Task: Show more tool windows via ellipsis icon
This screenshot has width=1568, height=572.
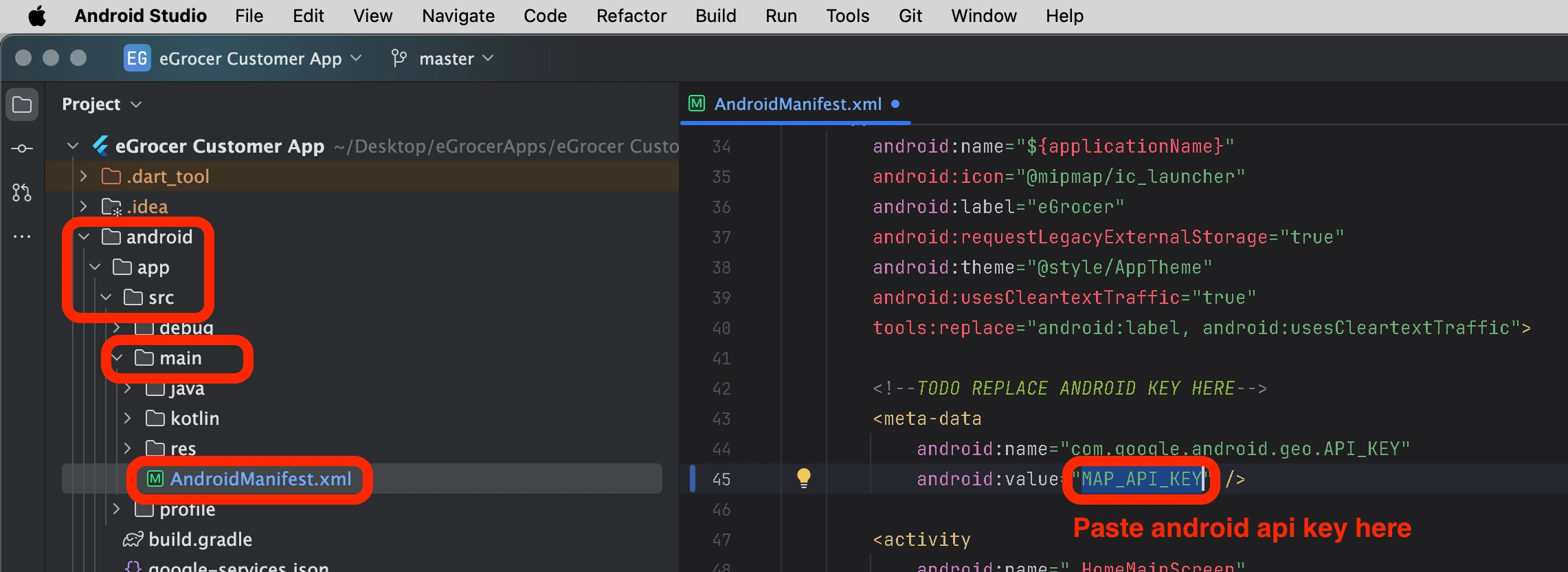Action: (x=22, y=236)
